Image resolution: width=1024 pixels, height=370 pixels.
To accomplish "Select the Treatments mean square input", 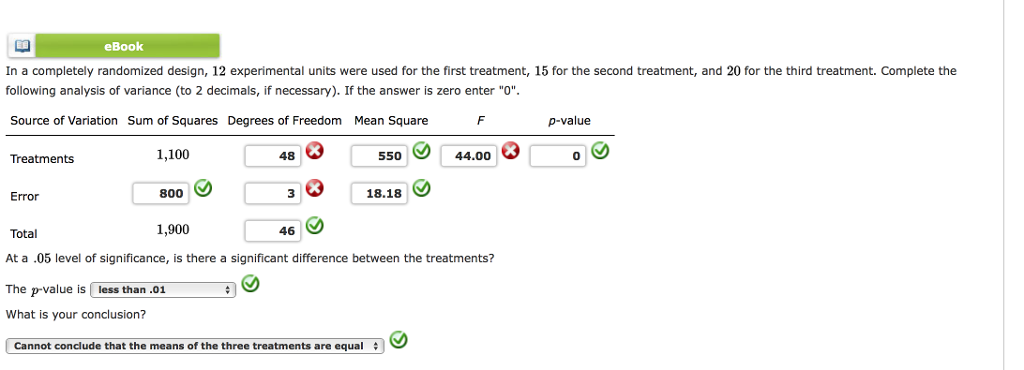I will (x=379, y=156).
